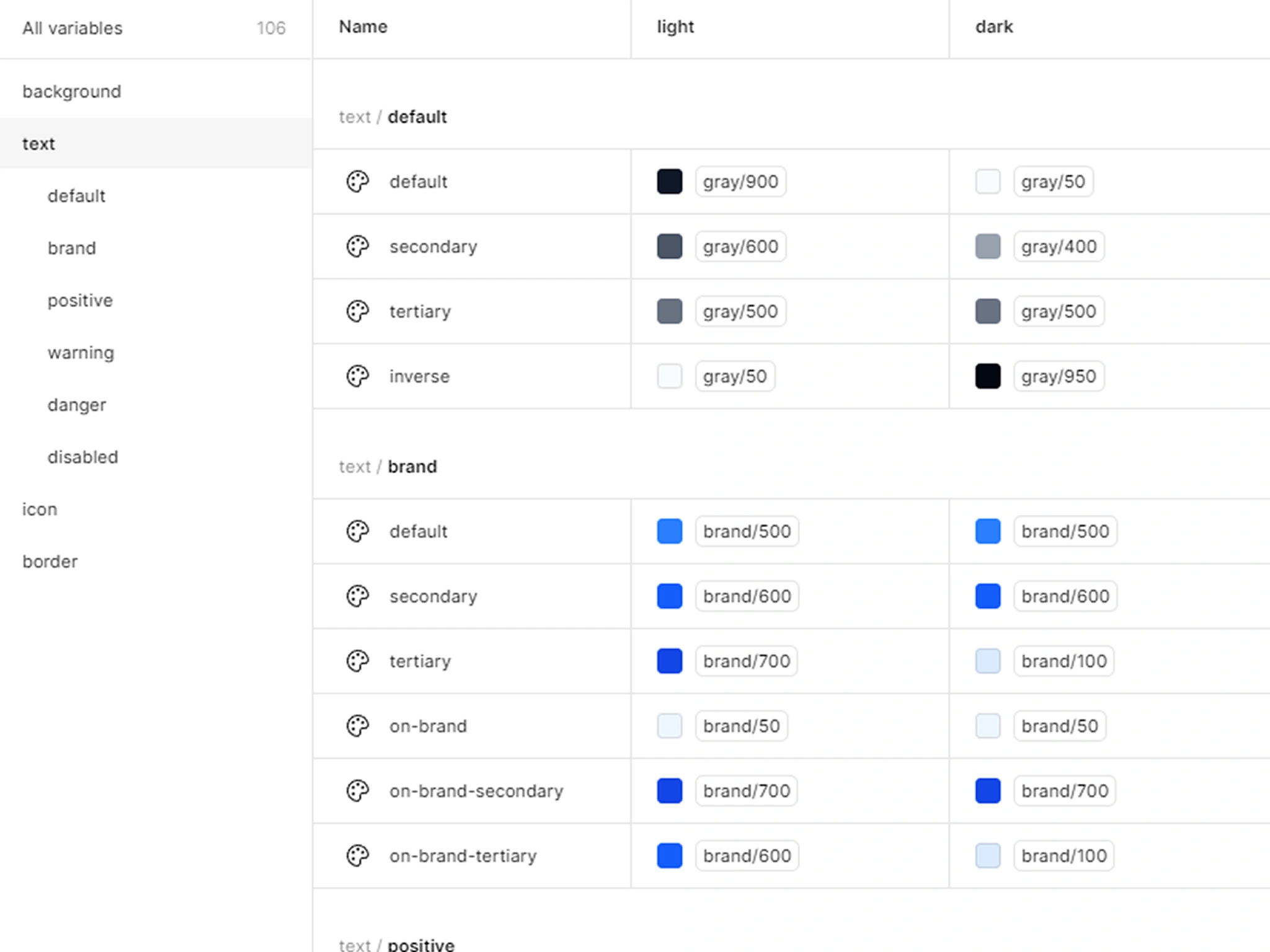Screen dimensions: 1270x952
Task: Click All variables at top of sidebar
Action: tap(72, 28)
